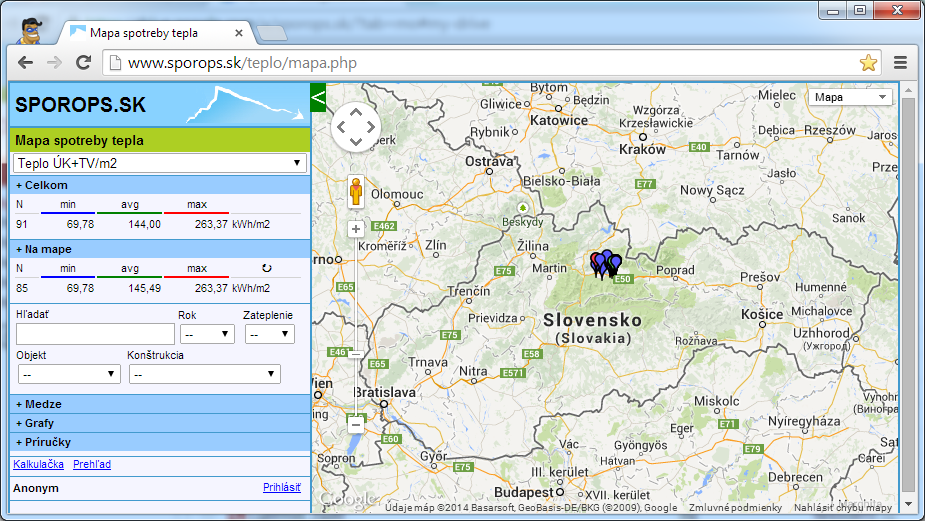Screen dimensions: 925x521
Task: Click the map zoom out minus button
Action: 355,424
